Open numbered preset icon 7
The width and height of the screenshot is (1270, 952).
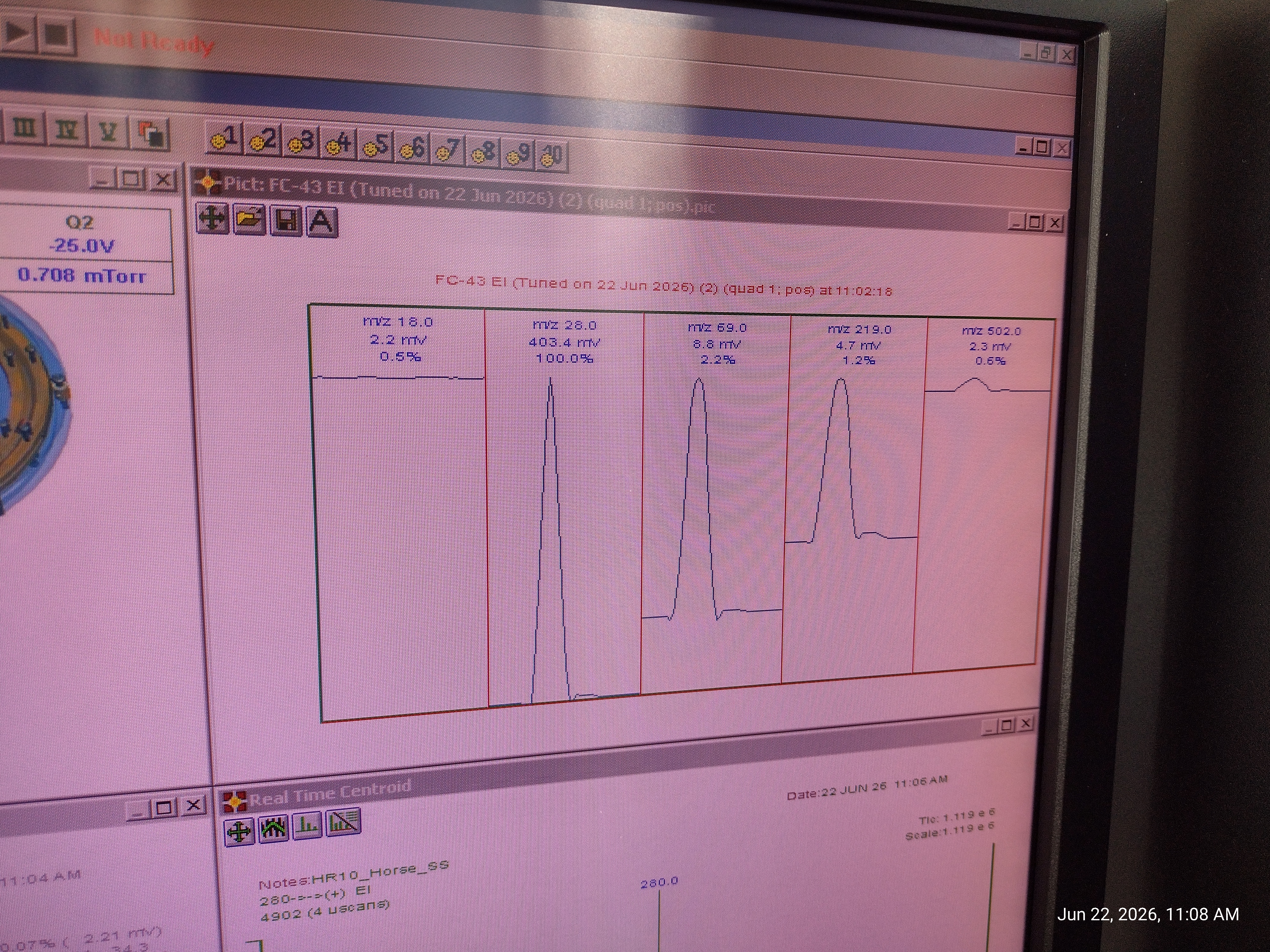click(x=447, y=150)
